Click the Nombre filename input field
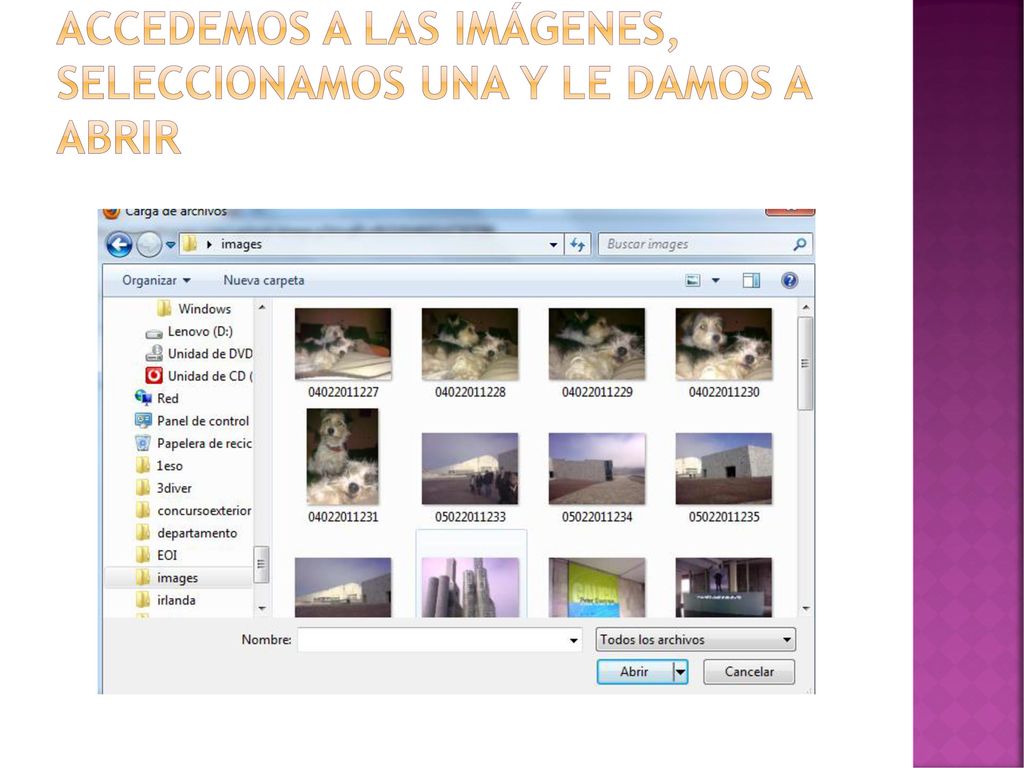This screenshot has width=1024, height=768. point(440,640)
